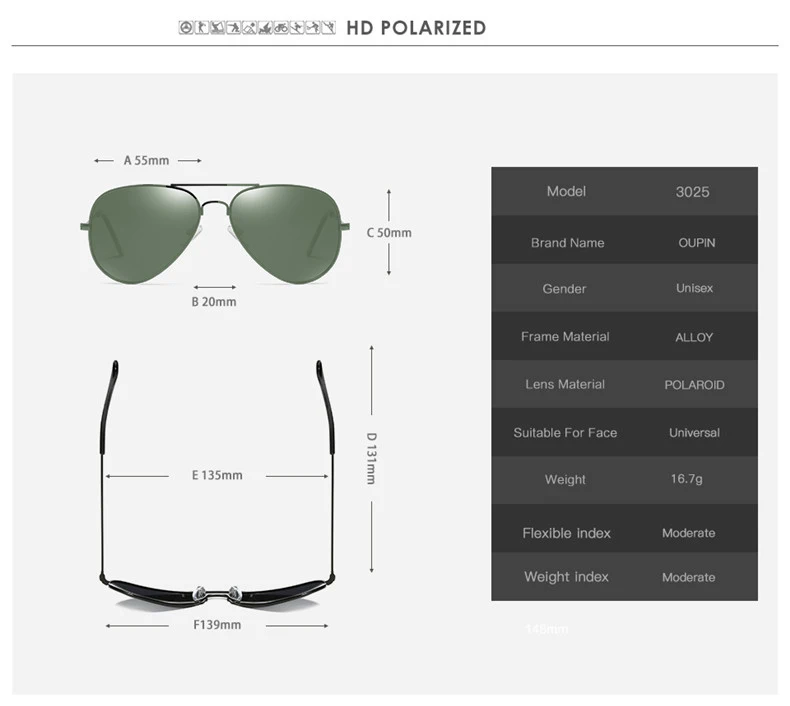Click the 'E 135mm' inner width label

tap(217, 475)
